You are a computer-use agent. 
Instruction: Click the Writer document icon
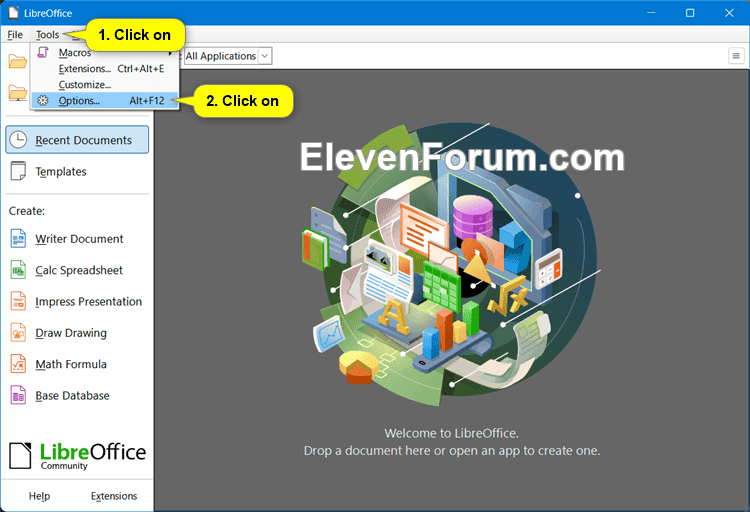[18, 238]
